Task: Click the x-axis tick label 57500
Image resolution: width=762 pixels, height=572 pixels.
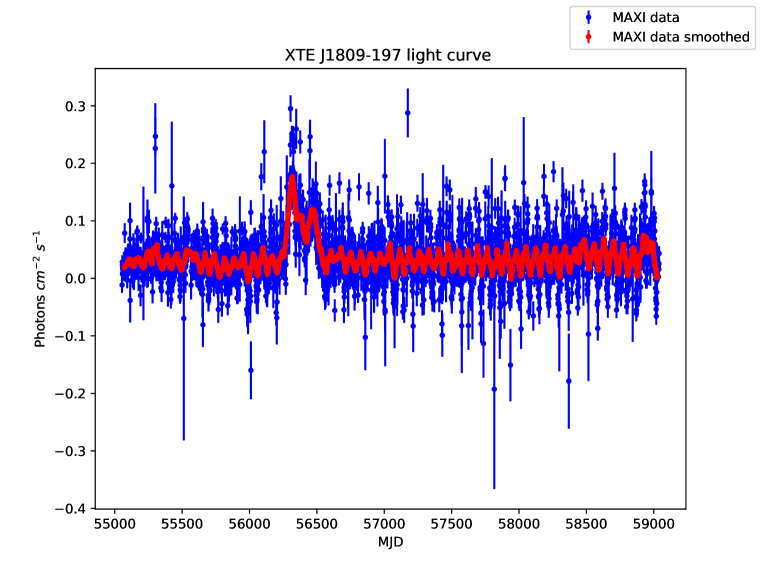Action: [451, 524]
